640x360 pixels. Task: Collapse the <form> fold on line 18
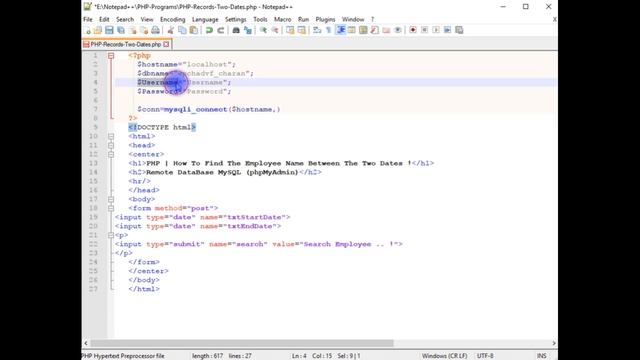111,208
